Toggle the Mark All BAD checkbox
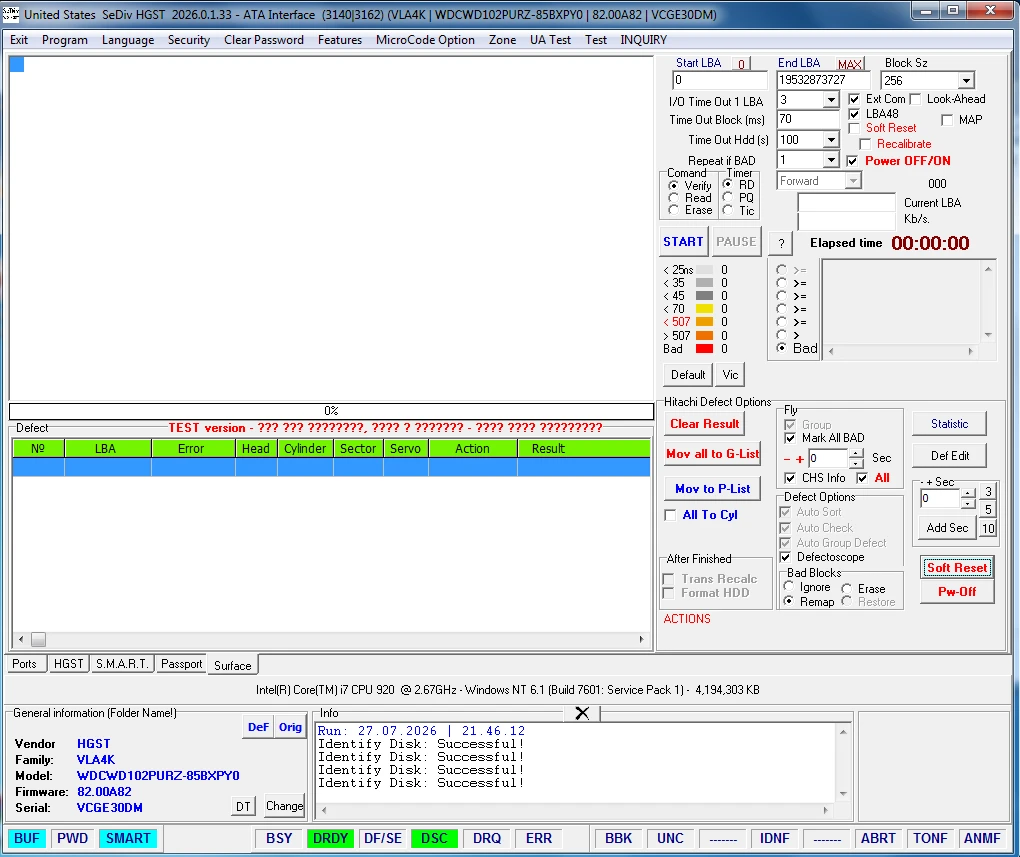This screenshot has height=857, width=1020. (x=790, y=438)
